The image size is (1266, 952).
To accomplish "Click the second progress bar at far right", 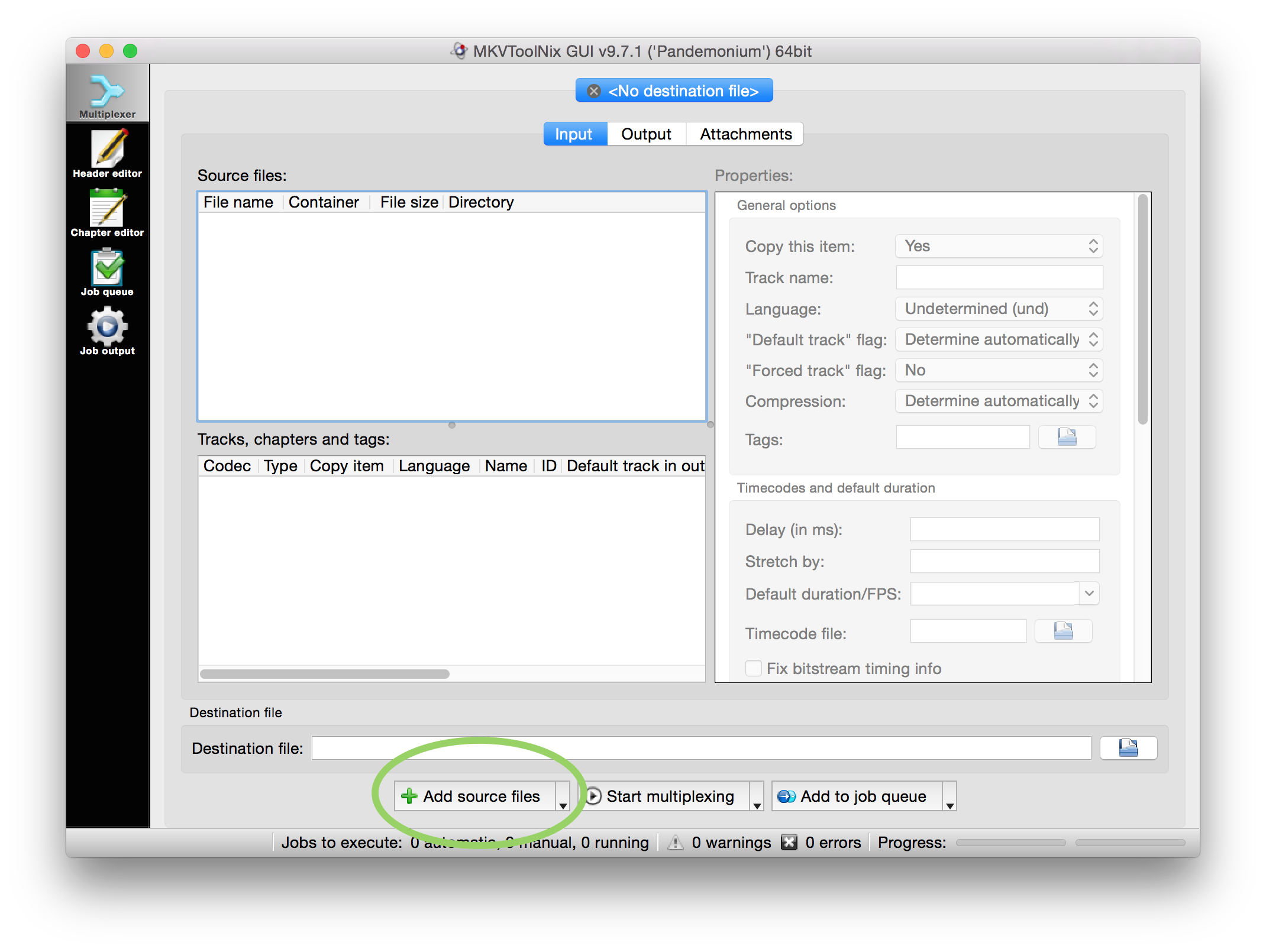I will 1130,843.
